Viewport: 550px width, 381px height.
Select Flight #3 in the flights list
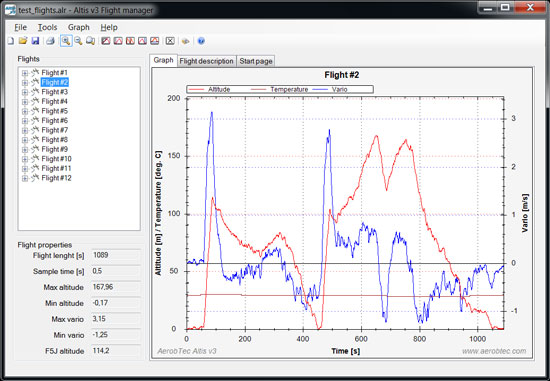coord(54,92)
